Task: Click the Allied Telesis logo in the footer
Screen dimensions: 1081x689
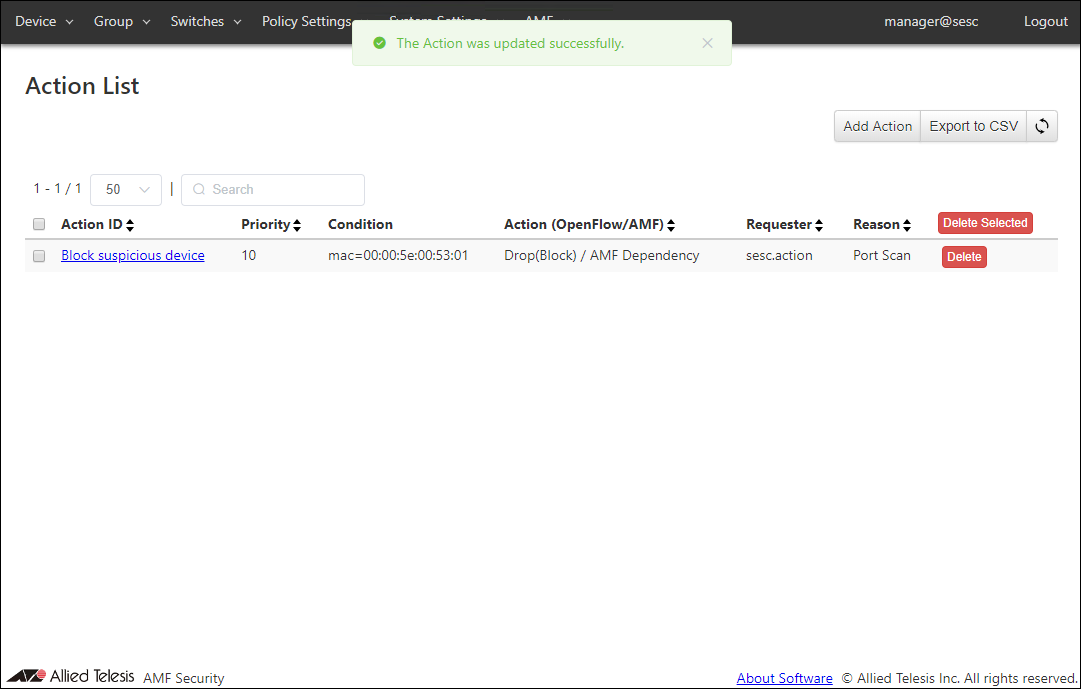Action: tap(71, 677)
